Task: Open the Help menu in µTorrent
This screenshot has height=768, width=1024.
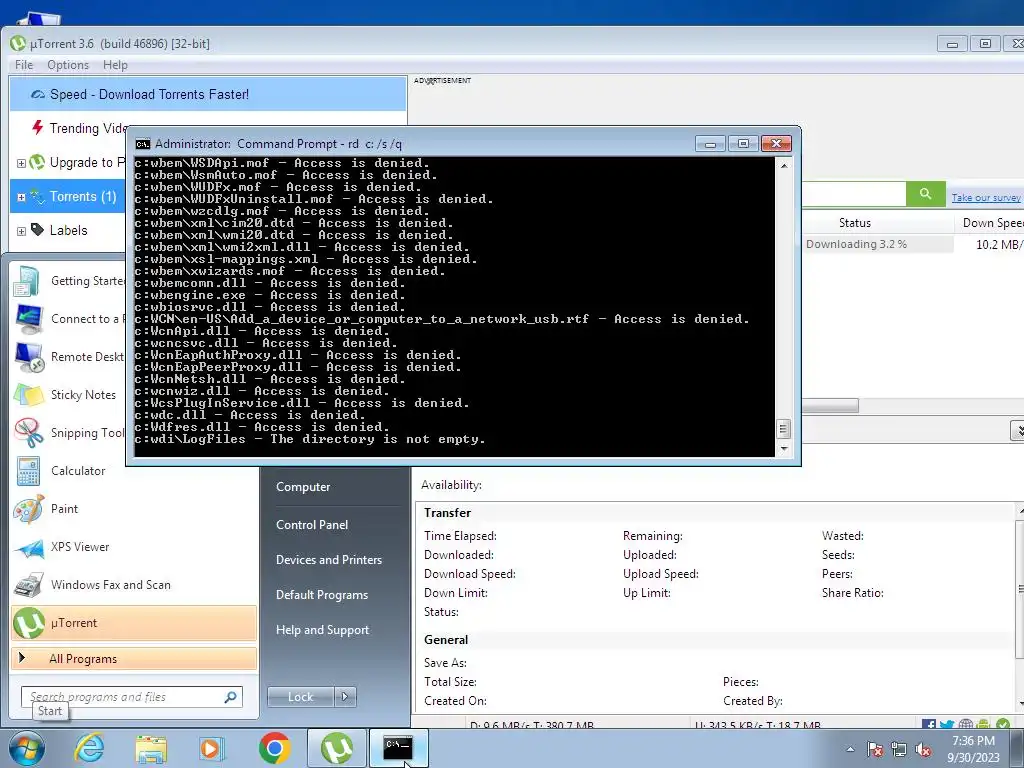Action: [x=115, y=65]
